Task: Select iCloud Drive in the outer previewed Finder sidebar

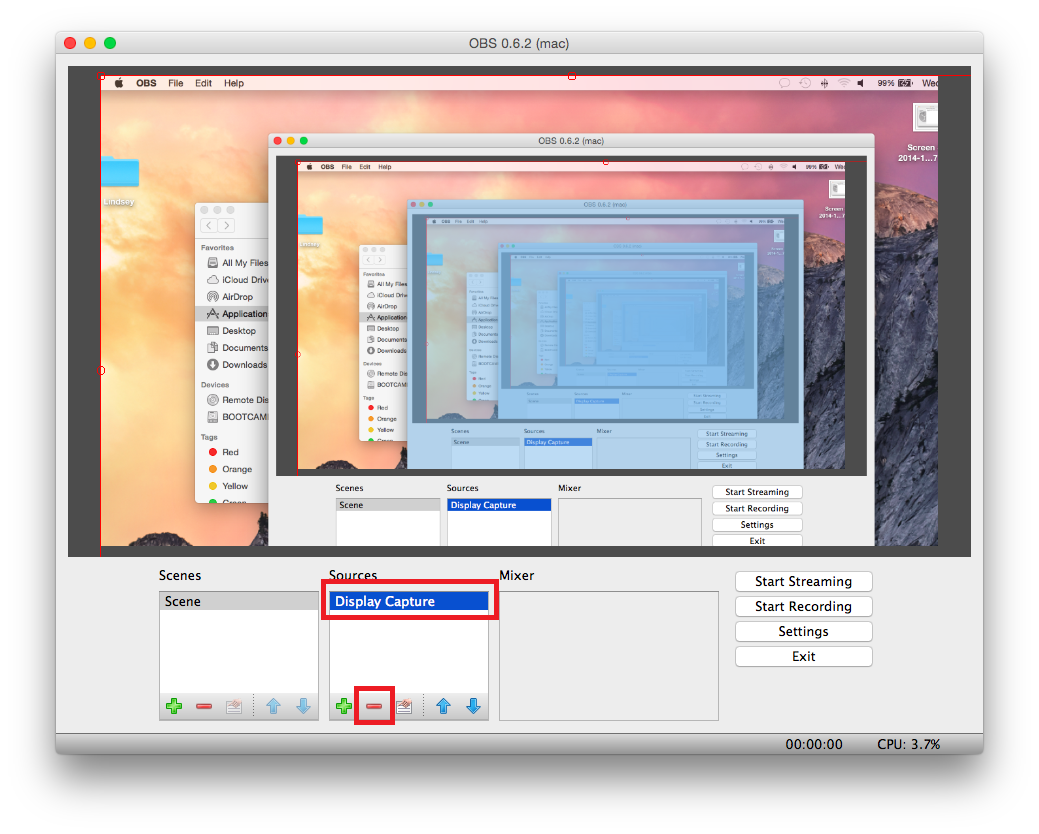Action: (237, 280)
